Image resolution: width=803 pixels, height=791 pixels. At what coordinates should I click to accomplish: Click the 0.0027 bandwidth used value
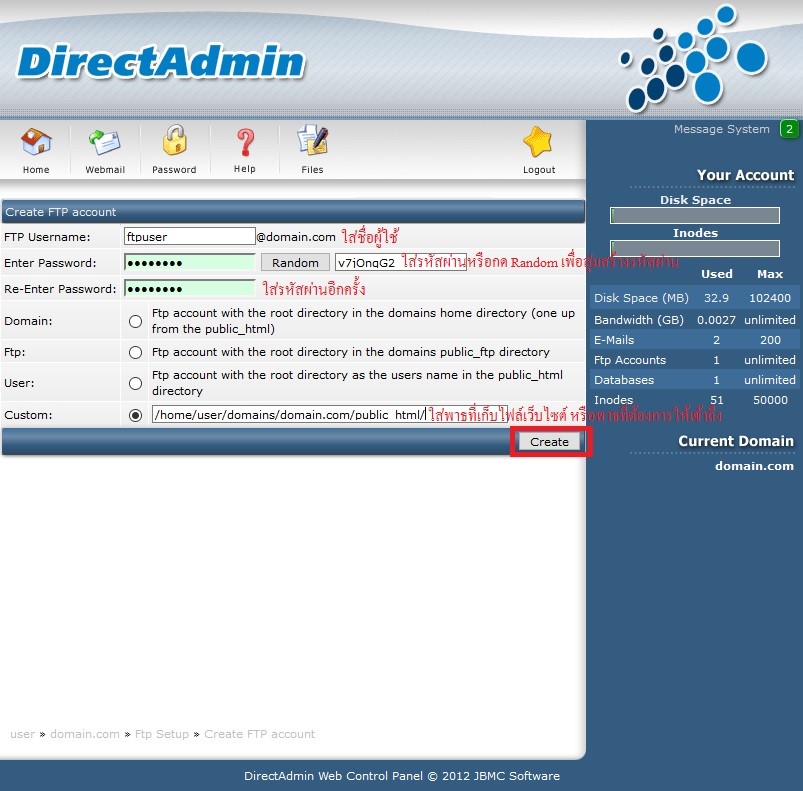tap(716, 320)
